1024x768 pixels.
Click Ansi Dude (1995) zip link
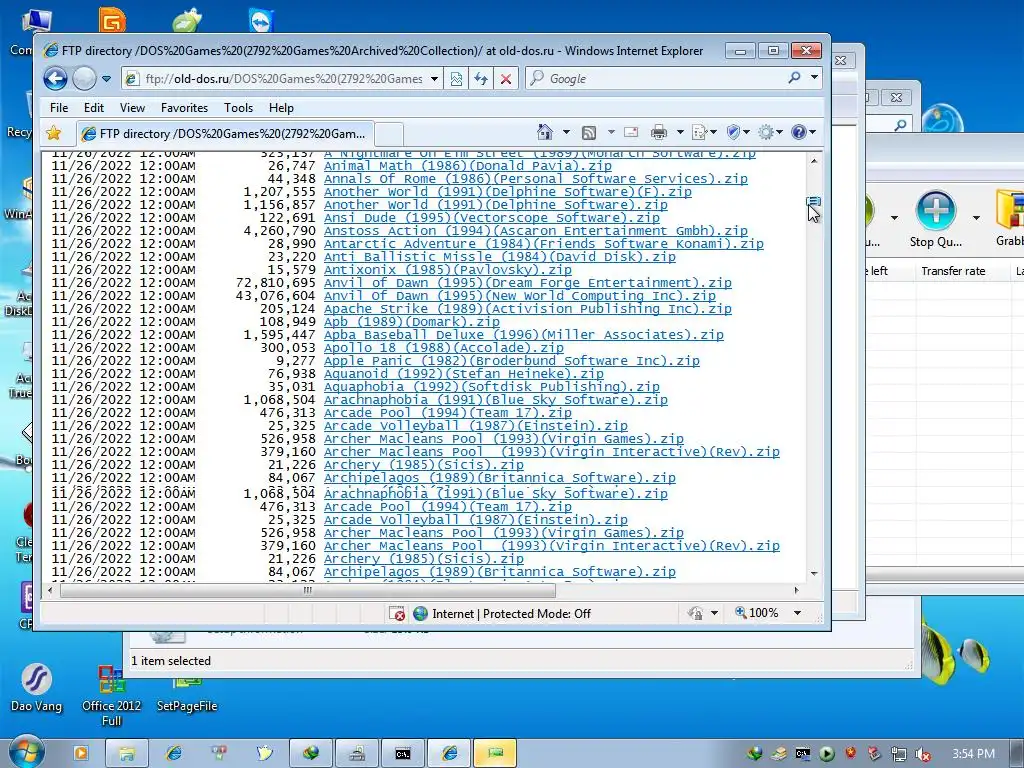tap(492, 218)
